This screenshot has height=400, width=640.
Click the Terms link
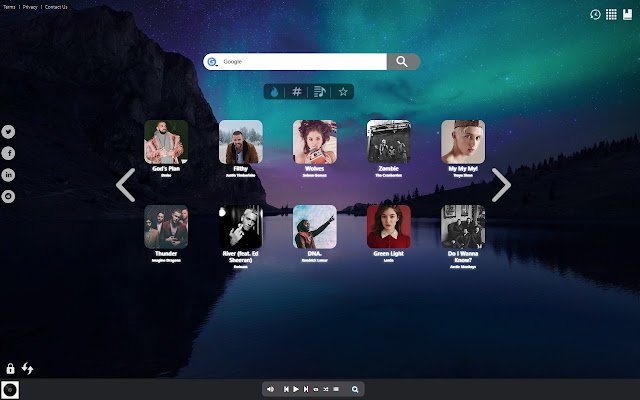(x=9, y=7)
